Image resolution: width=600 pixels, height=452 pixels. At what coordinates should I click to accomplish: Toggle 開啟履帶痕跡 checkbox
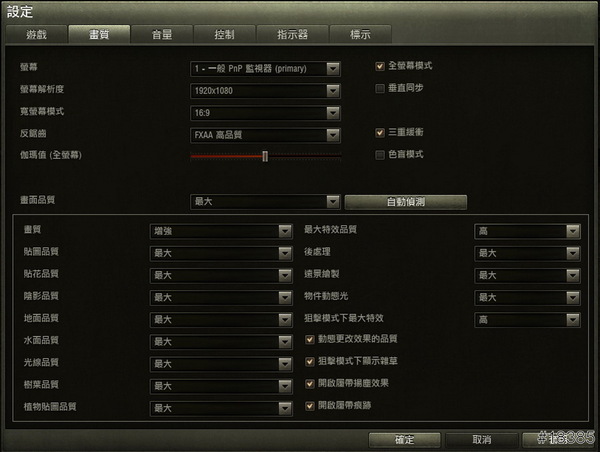click(x=310, y=406)
